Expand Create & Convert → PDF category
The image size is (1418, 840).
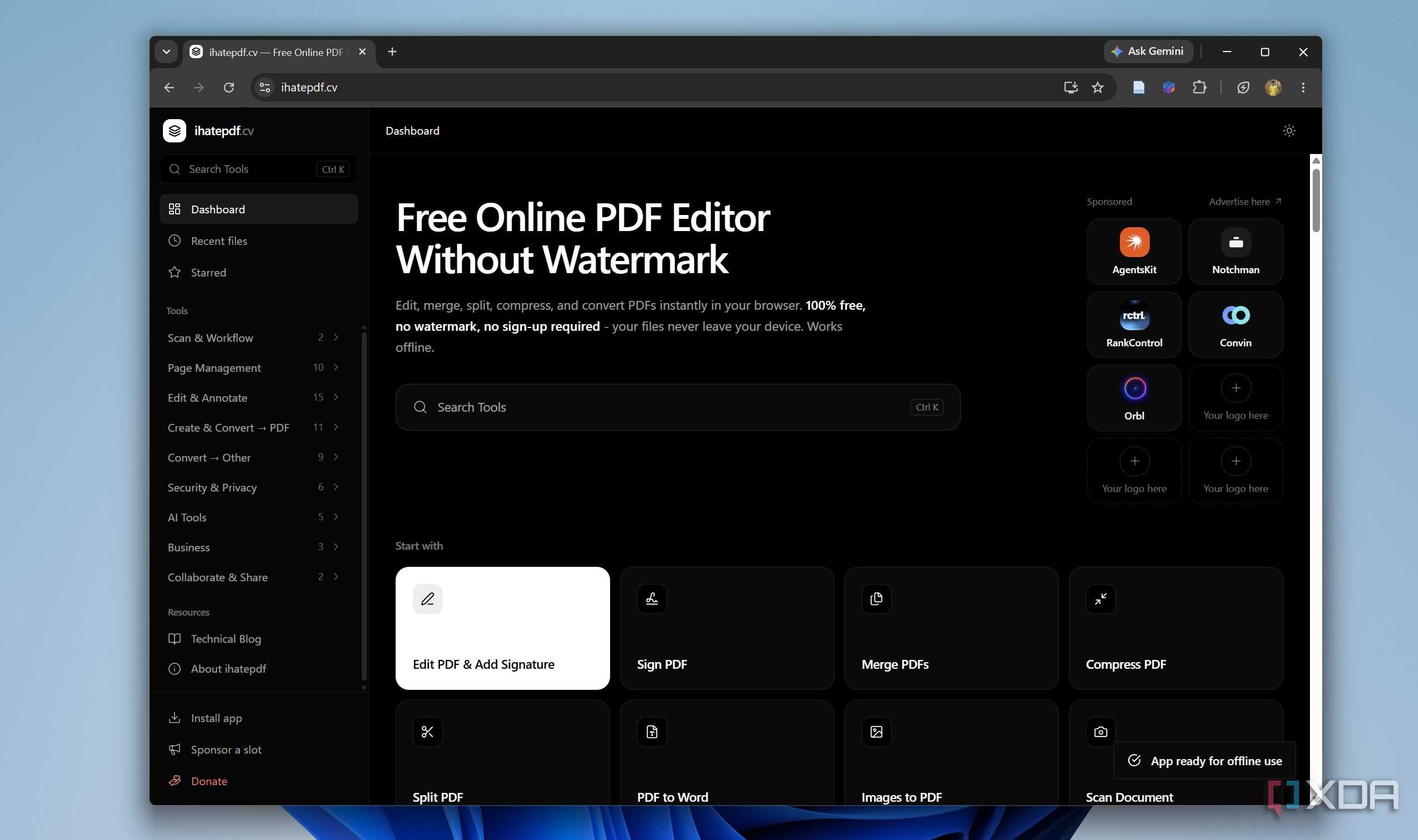pyautogui.click(x=253, y=427)
